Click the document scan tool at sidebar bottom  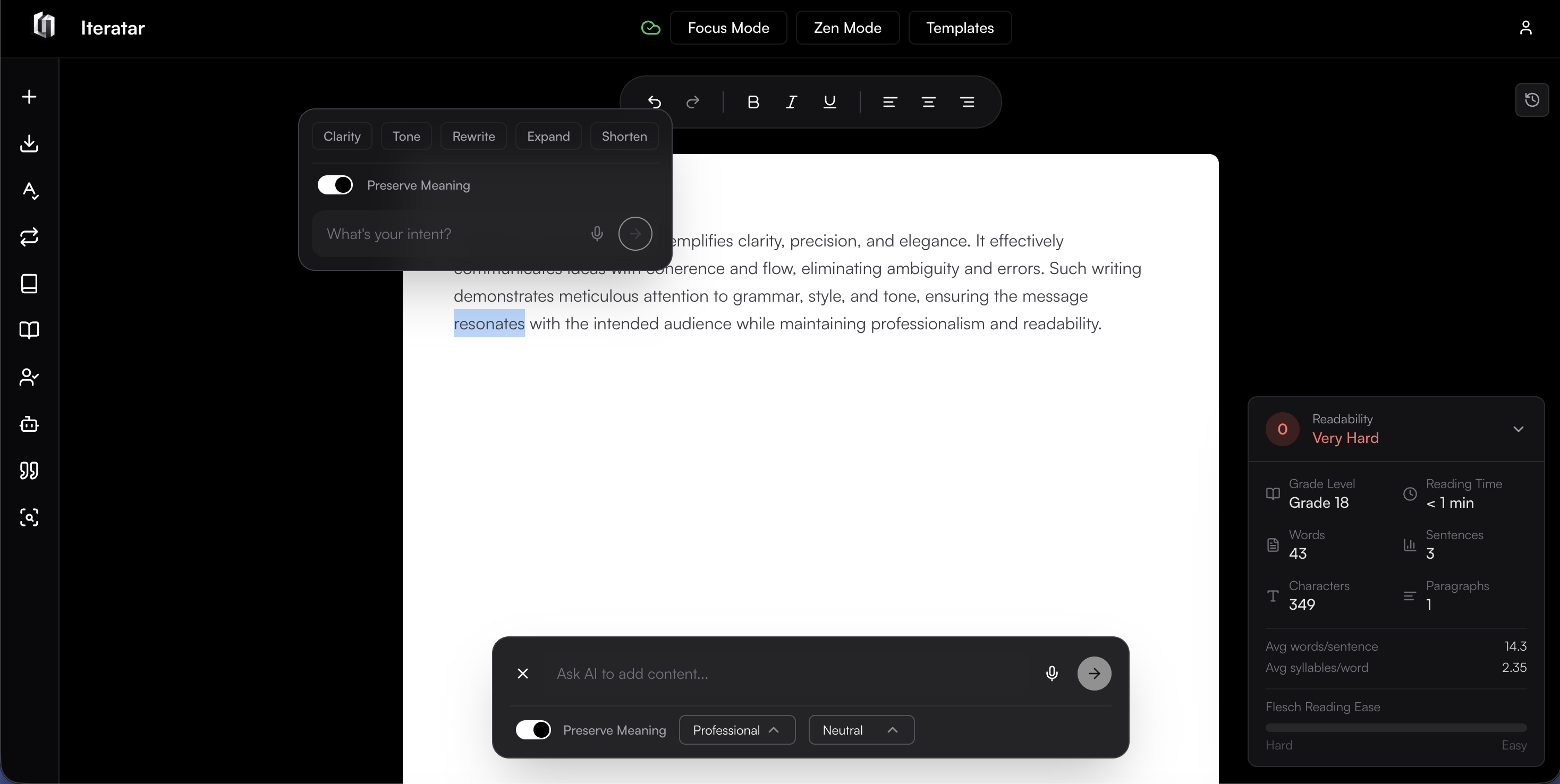point(29,518)
